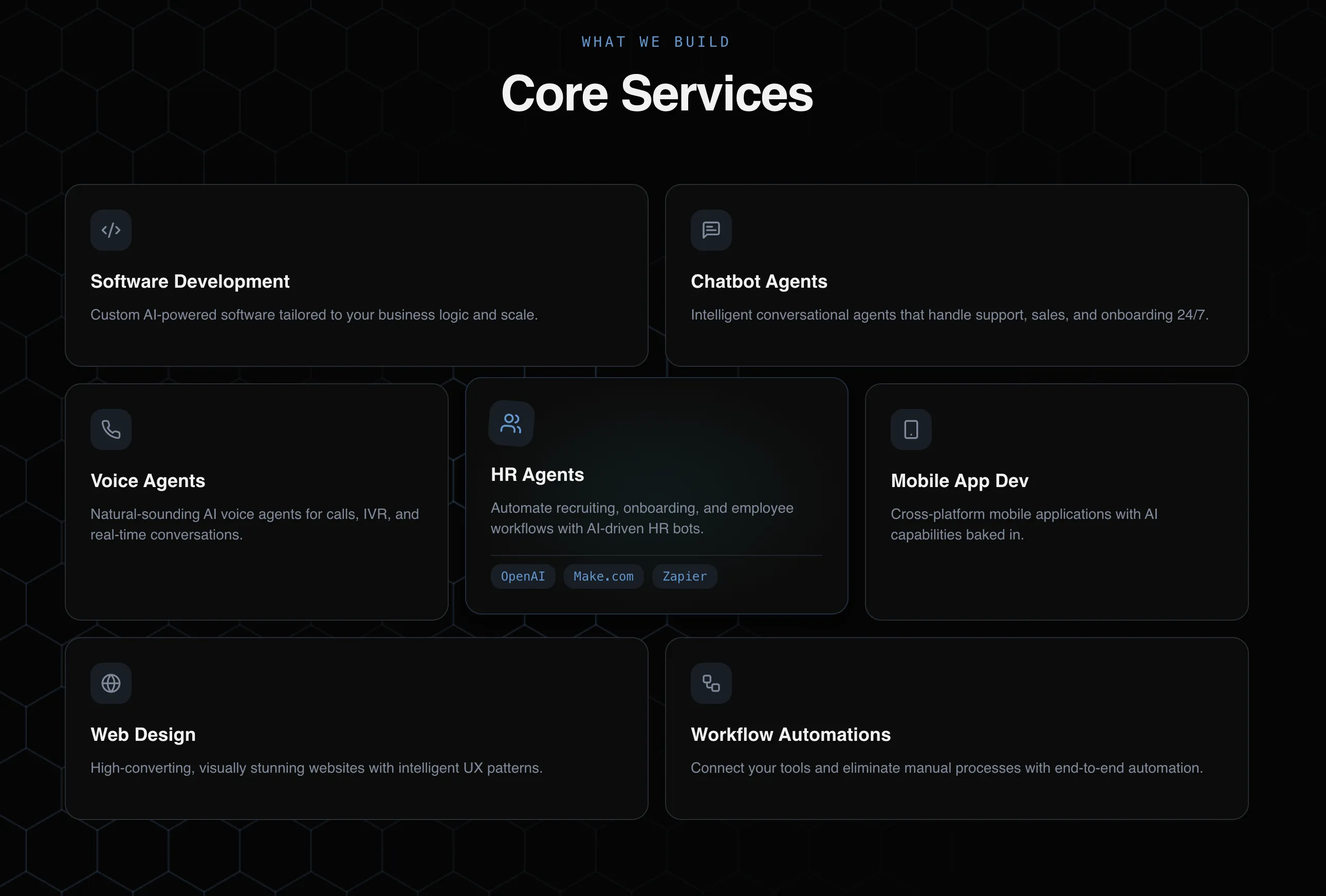
Task: Select the OpenAI tag chip
Action: click(522, 576)
